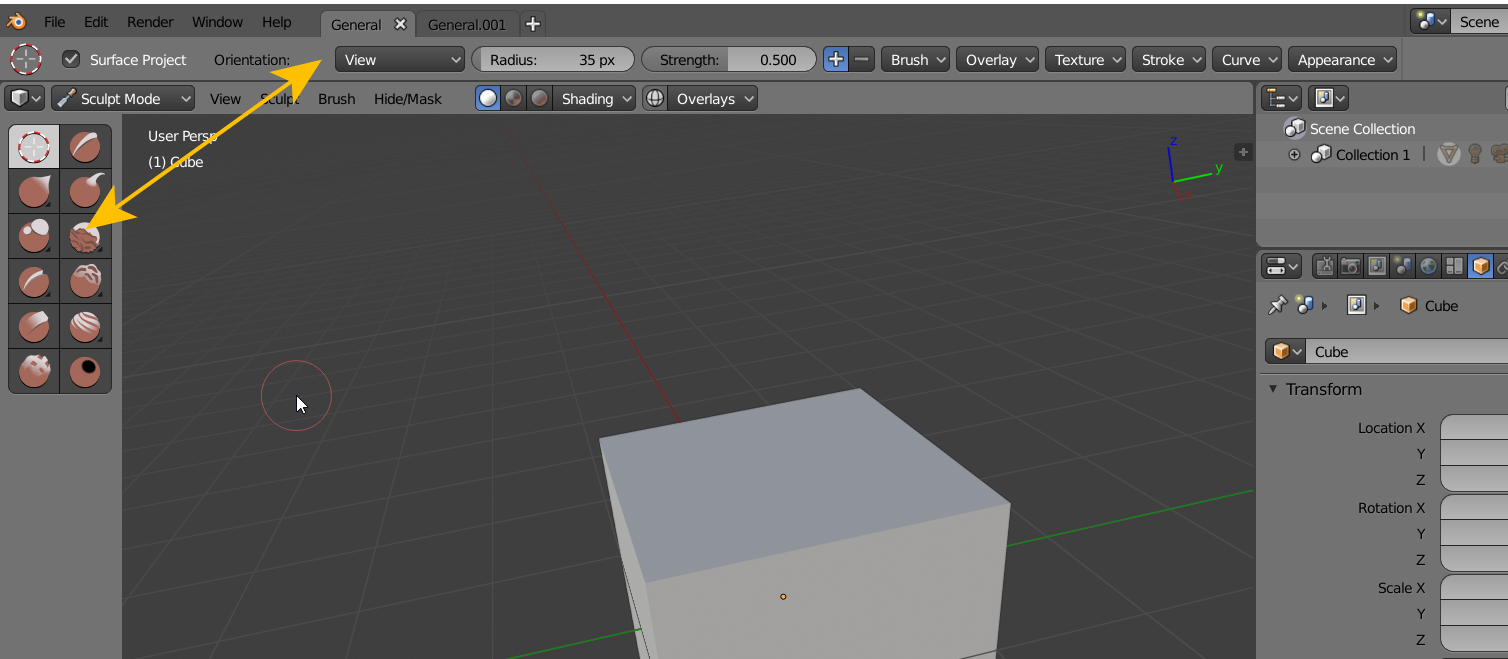Expand the Collection 1 tree item
The height and width of the screenshot is (659, 1508).
click(x=1294, y=155)
